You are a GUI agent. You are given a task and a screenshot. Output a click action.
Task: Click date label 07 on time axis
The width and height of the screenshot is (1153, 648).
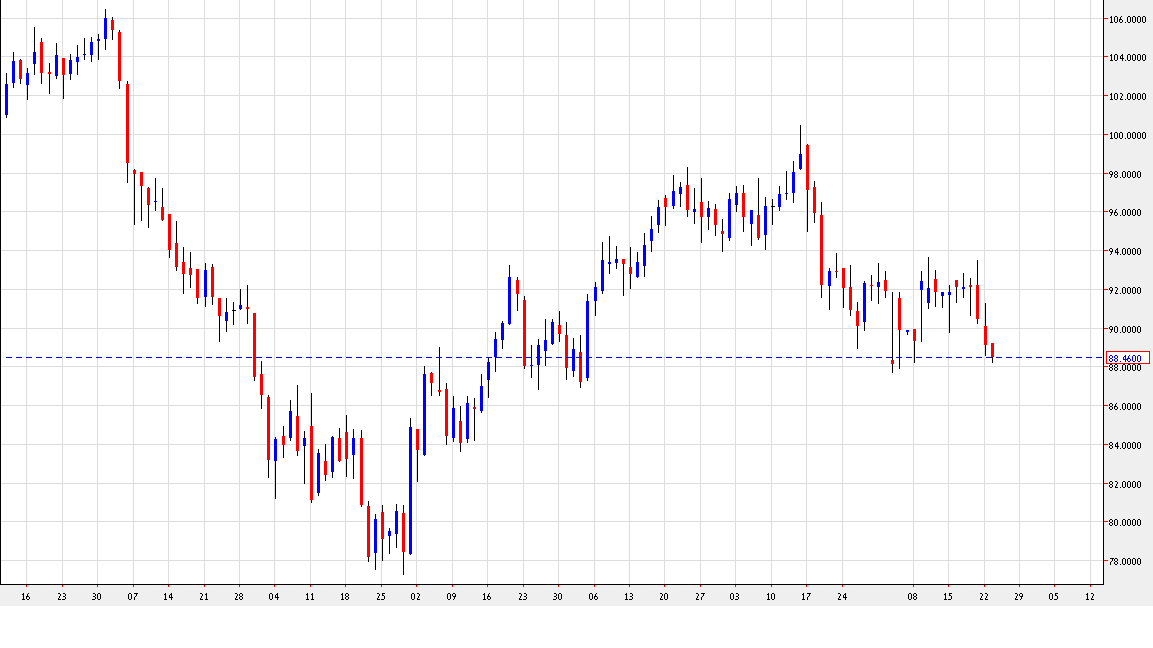tap(132, 597)
